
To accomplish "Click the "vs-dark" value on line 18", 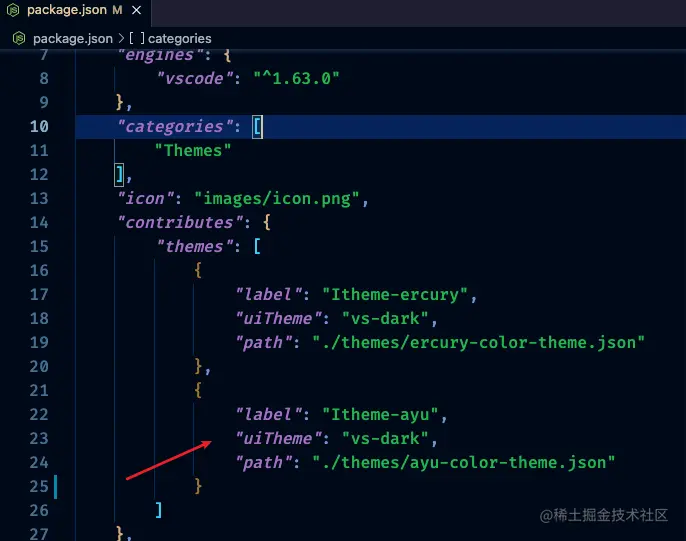I will (x=385, y=318).
